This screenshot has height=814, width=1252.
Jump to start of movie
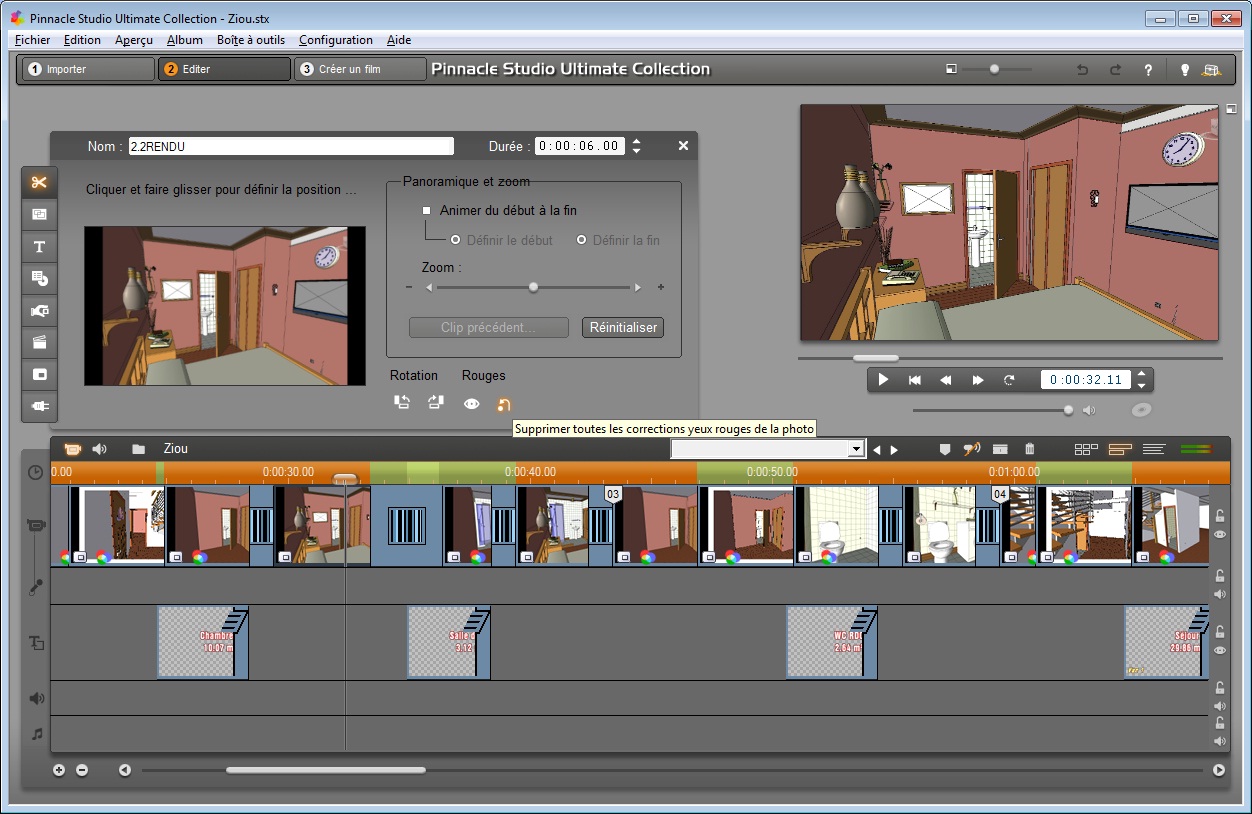pyautogui.click(x=914, y=380)
